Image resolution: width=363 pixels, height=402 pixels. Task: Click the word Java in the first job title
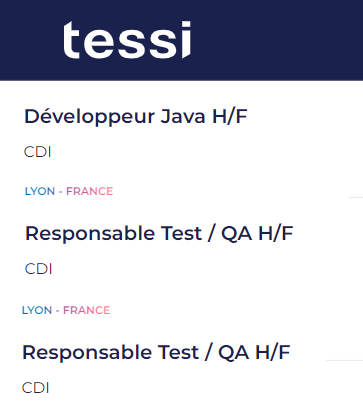click(183, 117)
